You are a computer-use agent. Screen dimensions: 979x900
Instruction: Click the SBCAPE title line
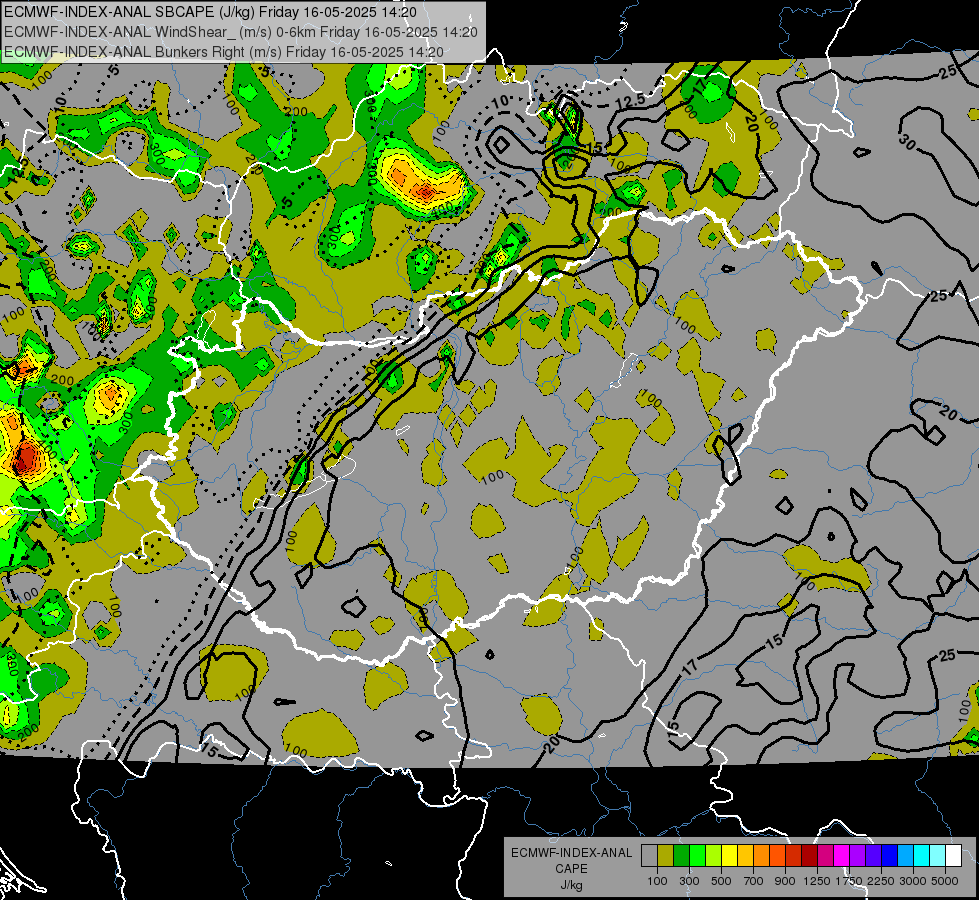coord(210,12)
